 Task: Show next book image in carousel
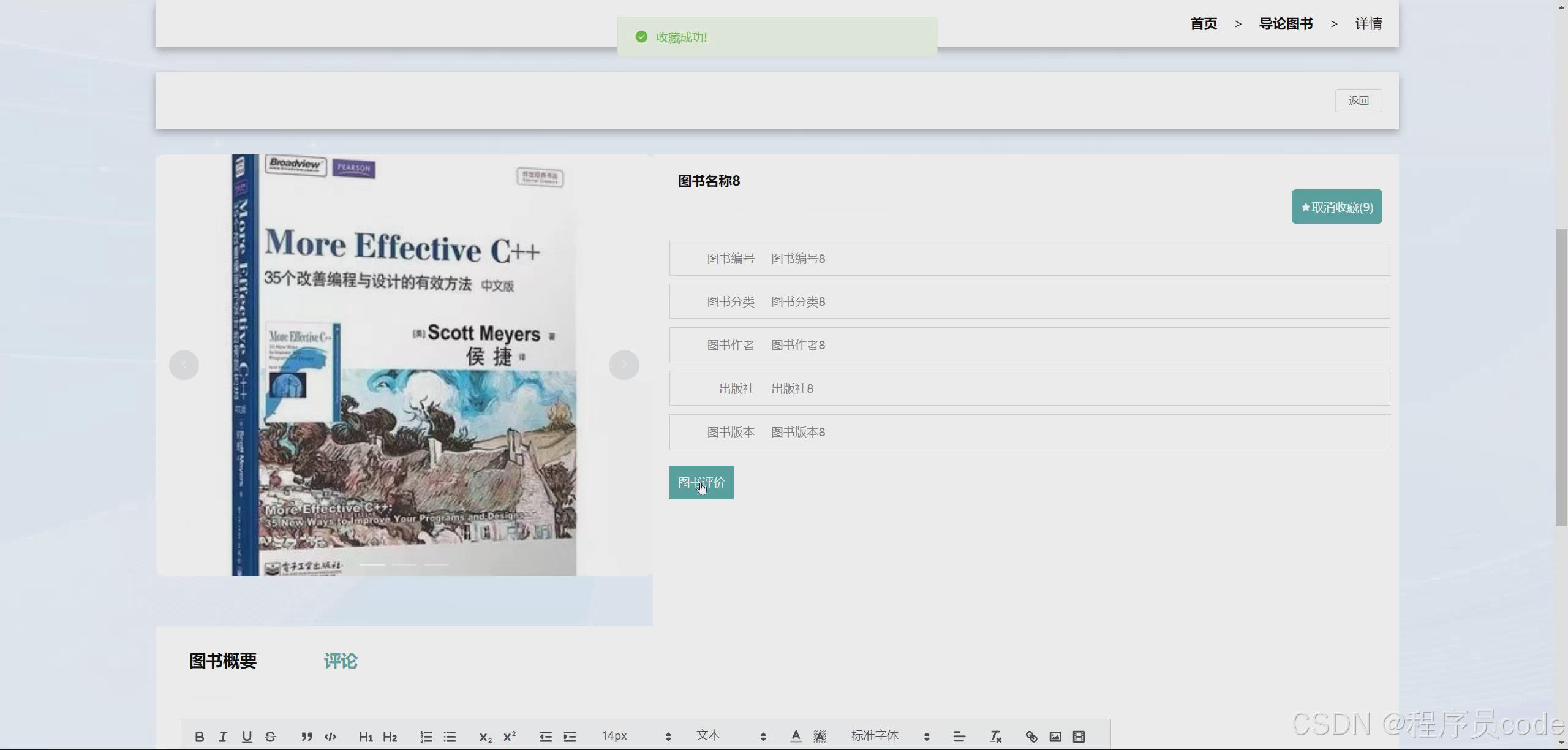pos(624,365)
